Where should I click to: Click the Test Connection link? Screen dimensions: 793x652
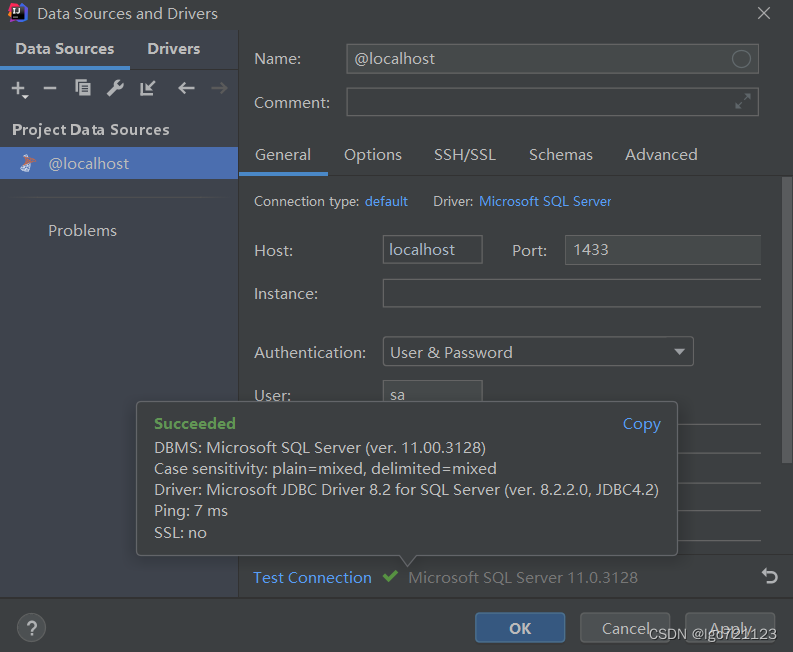(x=312, y=577)
